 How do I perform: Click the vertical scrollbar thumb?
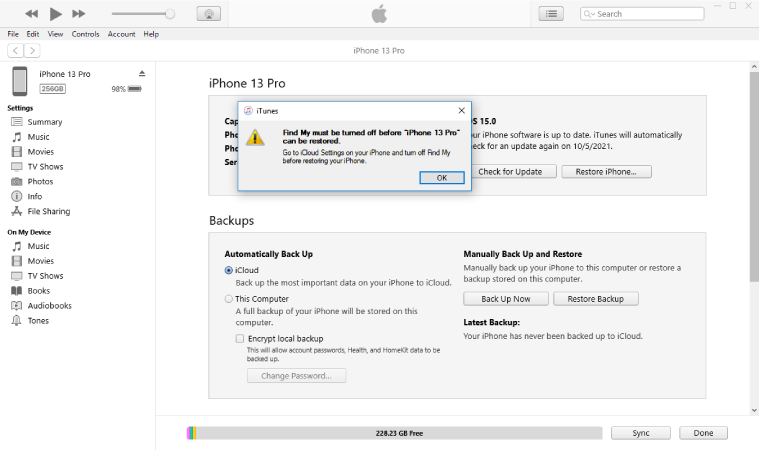pyautogui.click(x=754, y=177)
